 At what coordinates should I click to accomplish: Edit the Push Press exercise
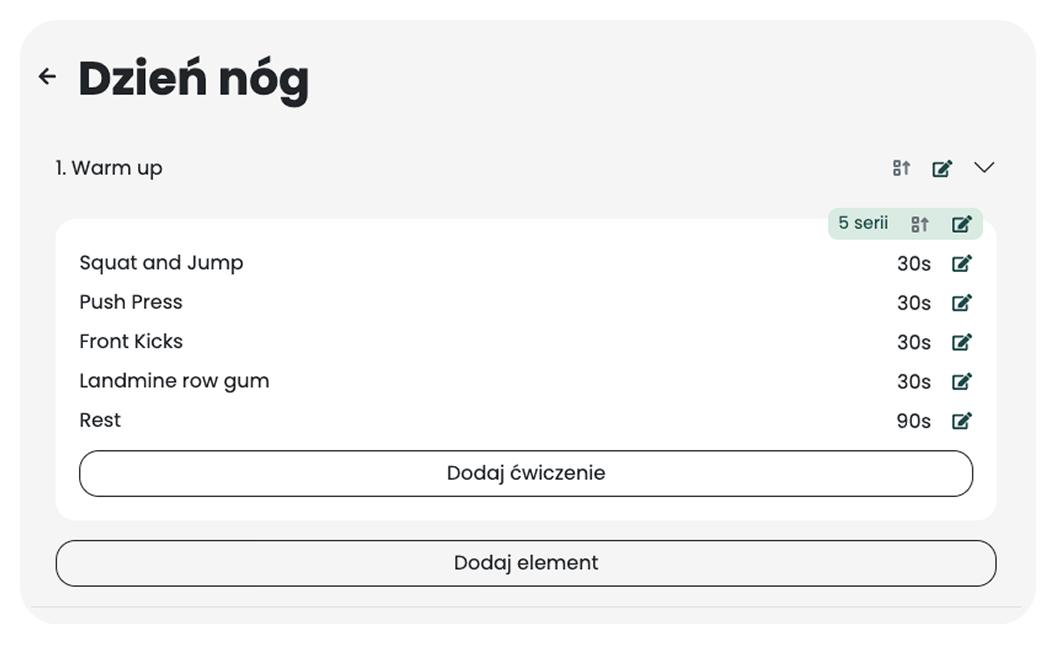961,303
